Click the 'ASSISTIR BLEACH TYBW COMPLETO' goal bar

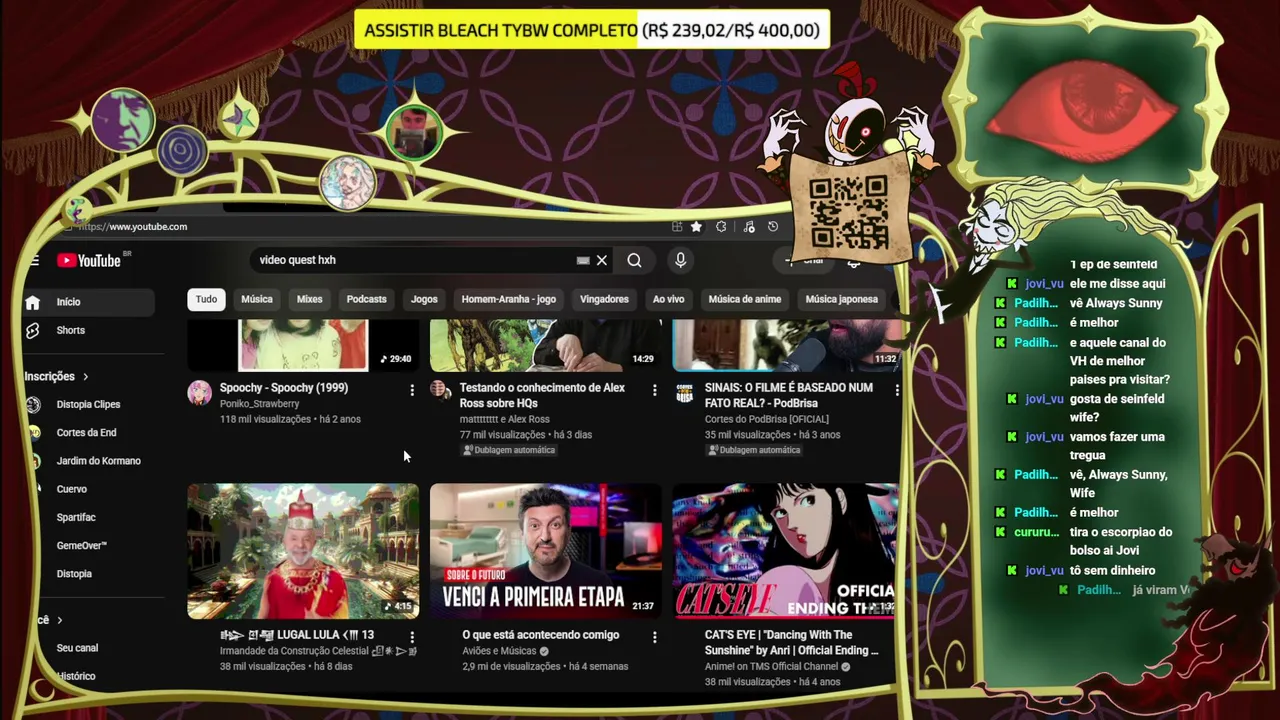(x=592, y=30)
